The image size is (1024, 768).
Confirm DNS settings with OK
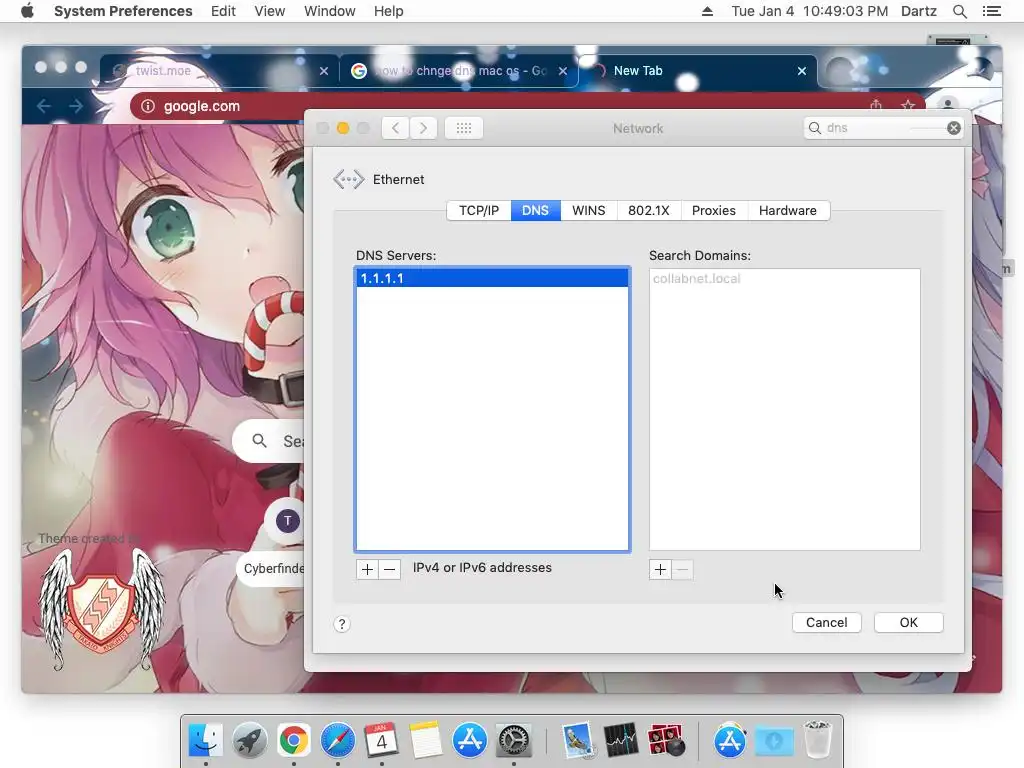908,622
